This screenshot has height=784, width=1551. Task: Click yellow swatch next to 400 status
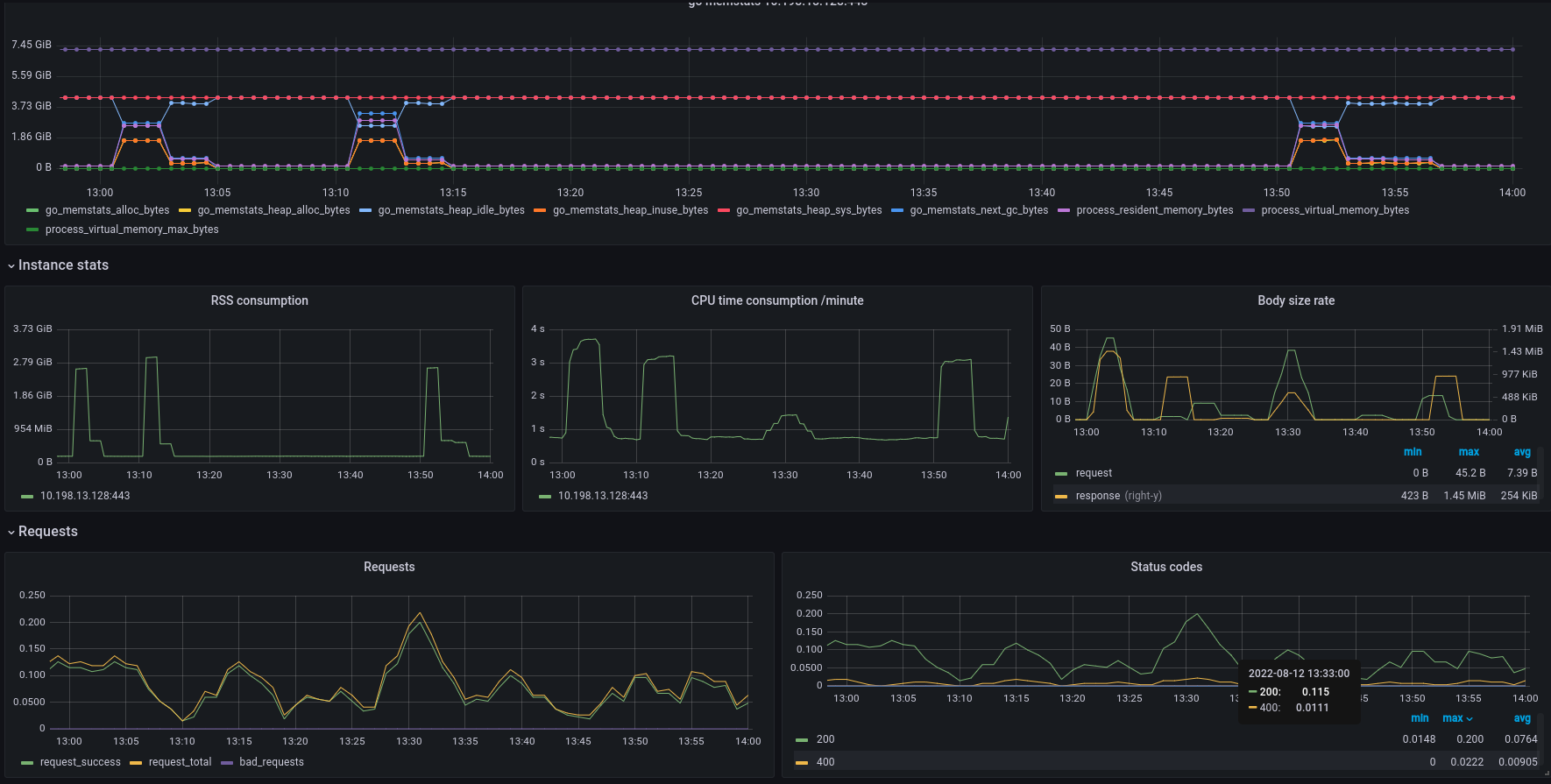tap(802, 763)
